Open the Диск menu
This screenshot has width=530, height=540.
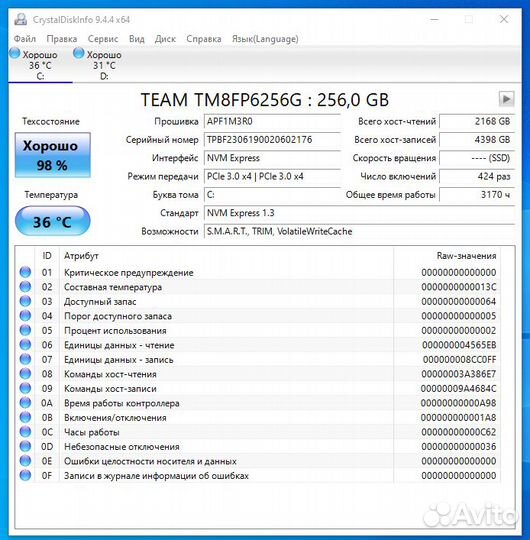tap(165, 39)
